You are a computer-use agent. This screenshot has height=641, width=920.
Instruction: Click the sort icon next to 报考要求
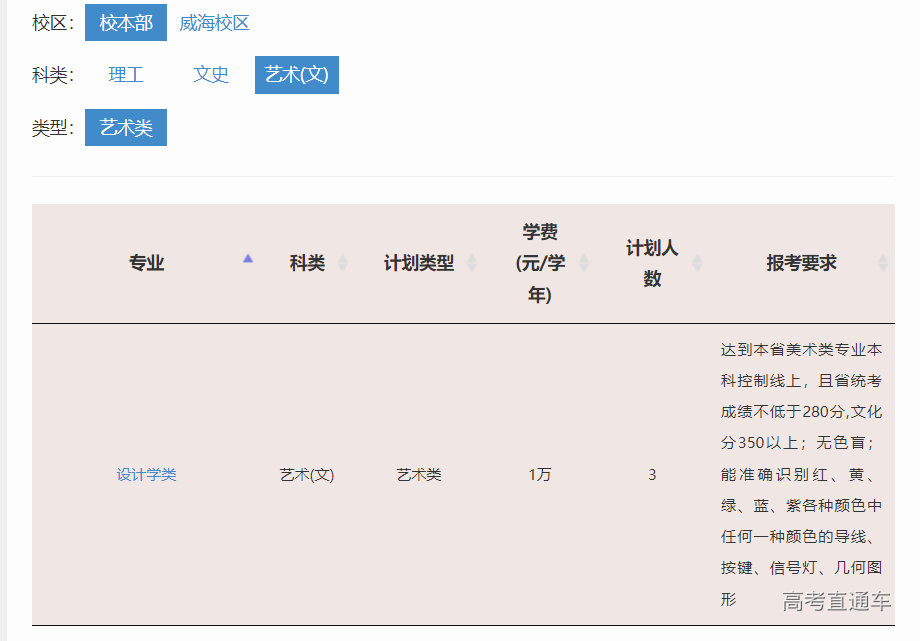[x=883, y=262]
